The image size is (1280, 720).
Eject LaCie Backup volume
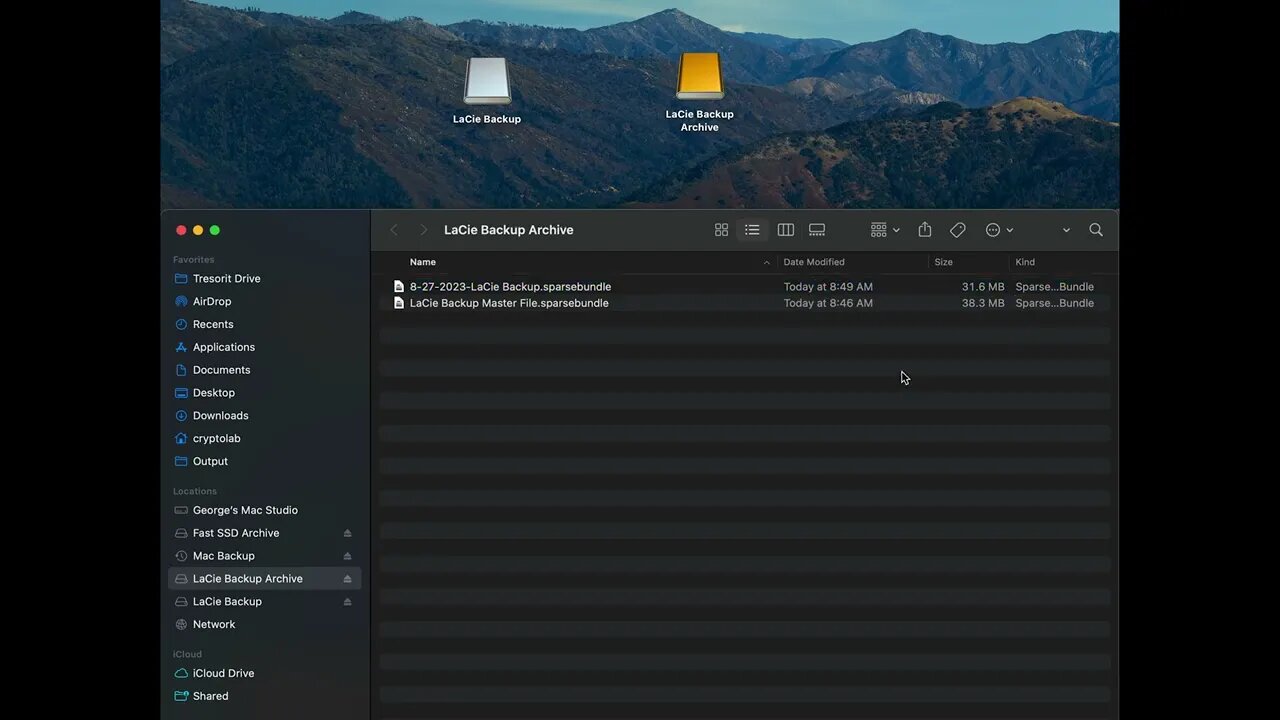[x=348, y=602]
